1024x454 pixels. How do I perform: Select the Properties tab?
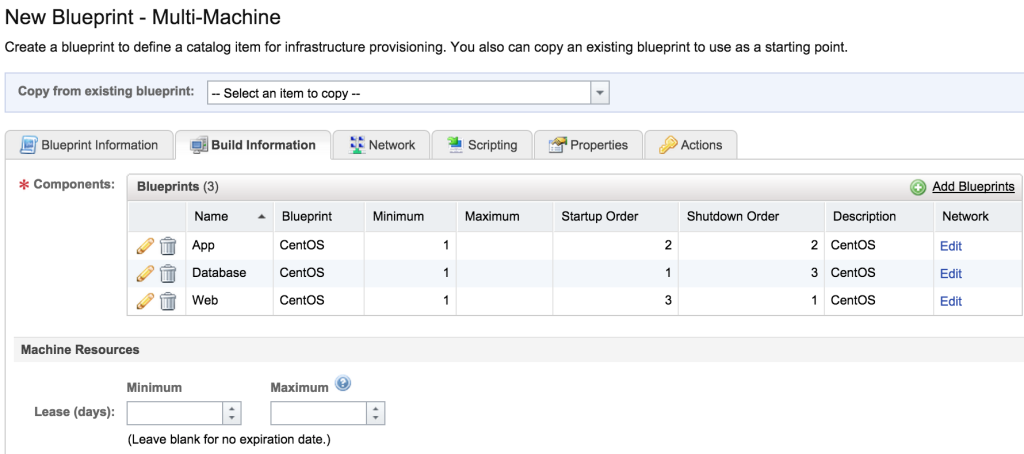pos(588,145)
